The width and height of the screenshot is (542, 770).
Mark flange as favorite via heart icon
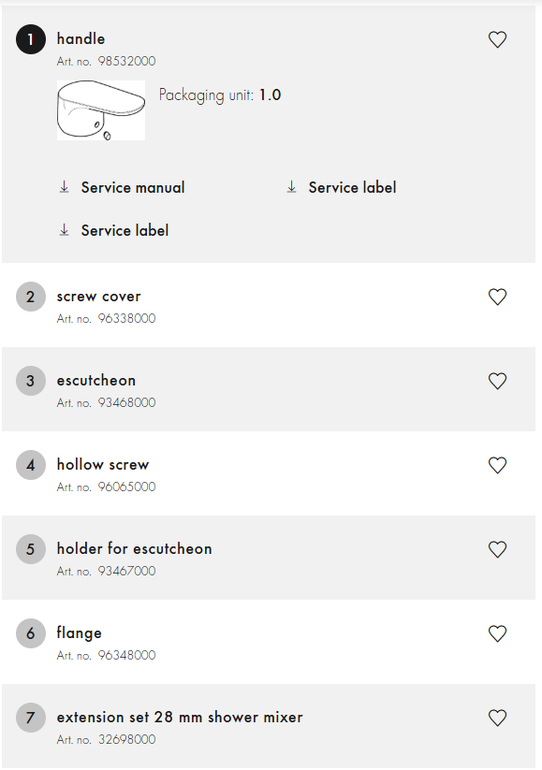click(x=497, y=633)
